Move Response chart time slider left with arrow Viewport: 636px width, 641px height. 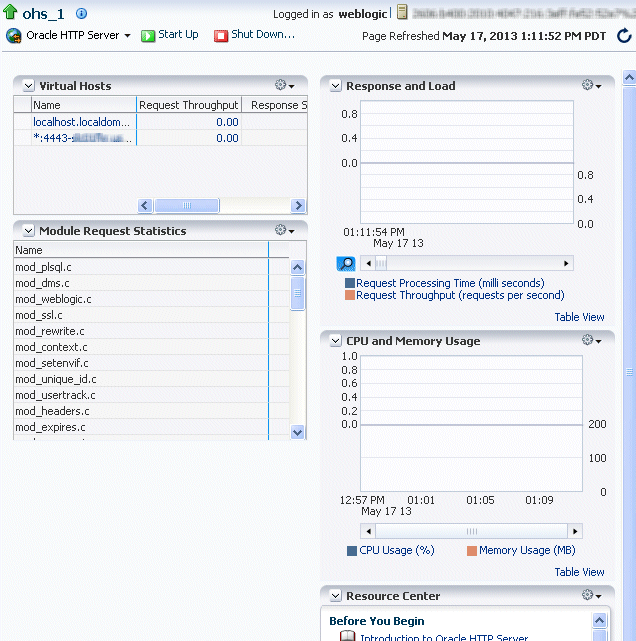tap(369, 263)
